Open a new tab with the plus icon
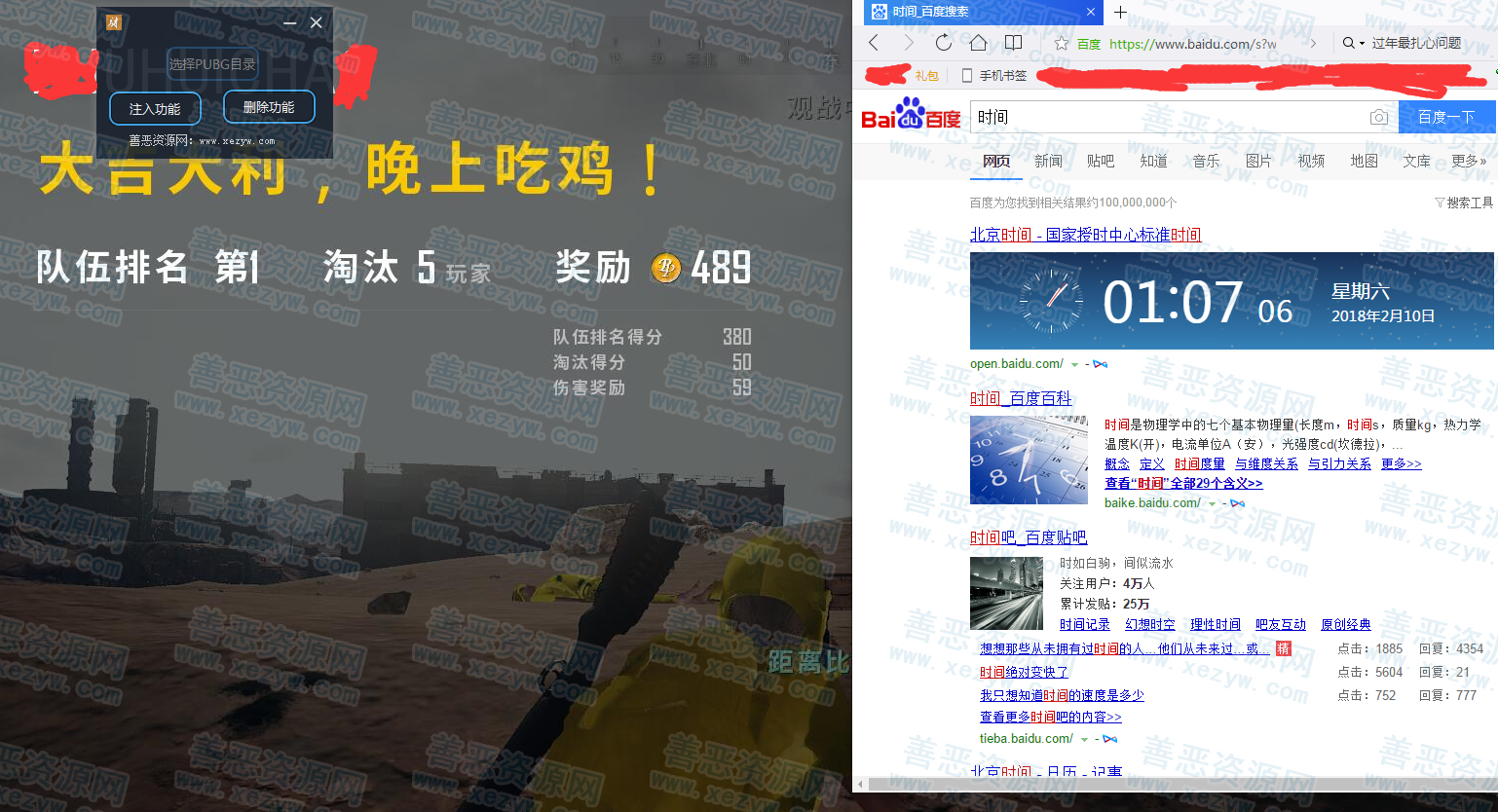 point(1120,13)
